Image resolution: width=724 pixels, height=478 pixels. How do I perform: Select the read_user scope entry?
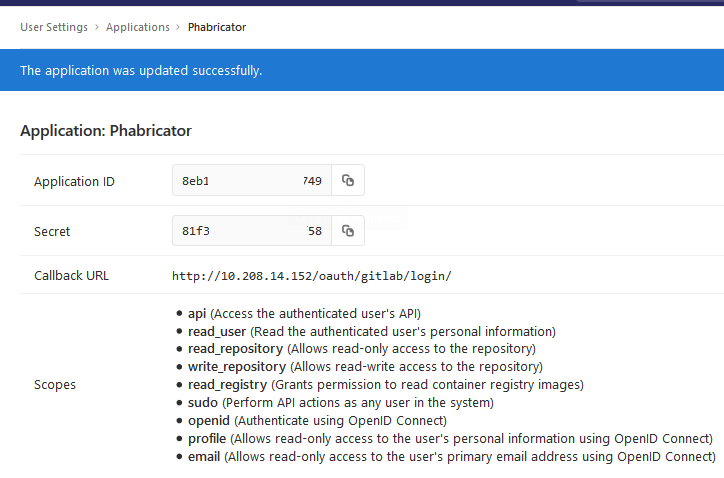point(372,332)
